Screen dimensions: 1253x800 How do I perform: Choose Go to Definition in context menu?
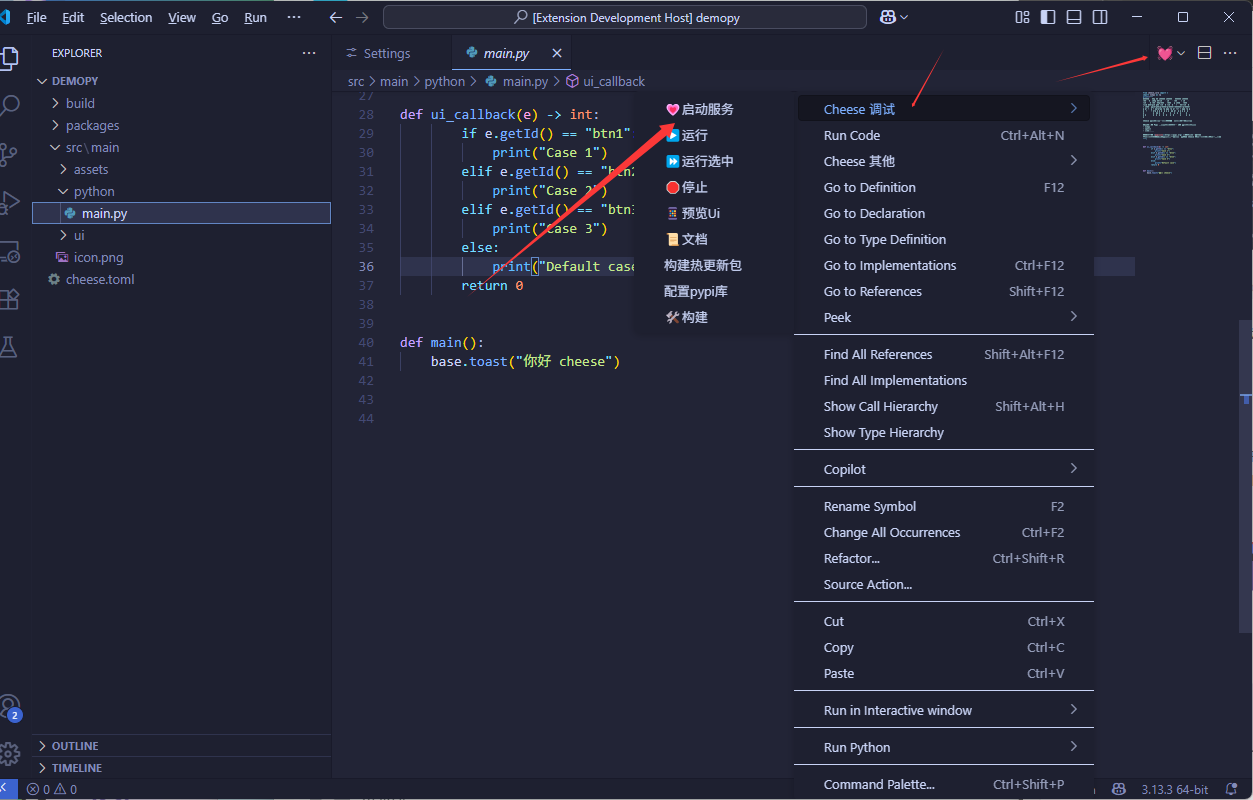tap(944, 187)
